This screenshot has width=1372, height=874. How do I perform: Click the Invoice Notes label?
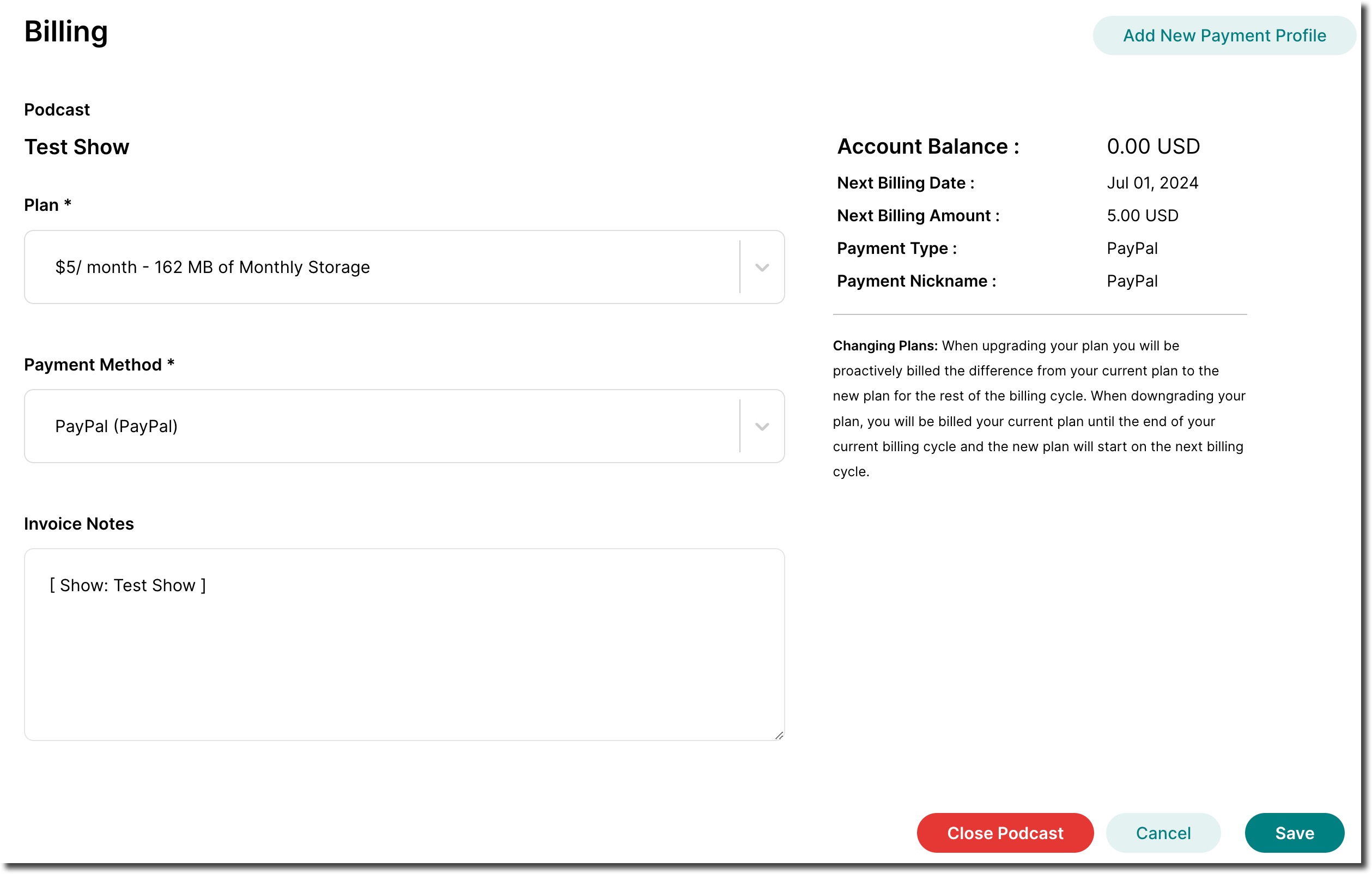pyautogui.click(x=78, y=524)
